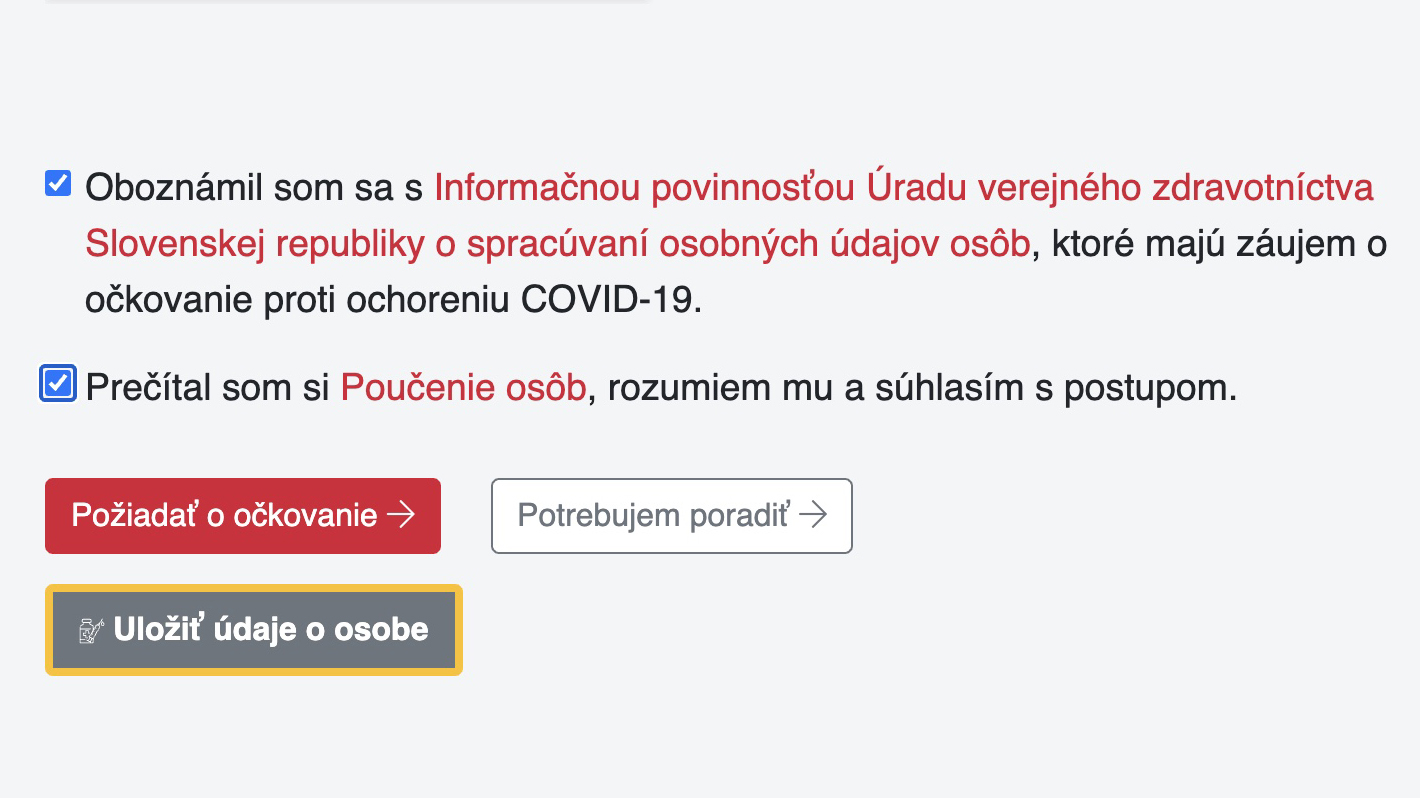The image size is (1420, 798).
Task: Follow the "Slovenskej republiky o spracúvaní osobných údajov" link line
Action: coord(558,245)
